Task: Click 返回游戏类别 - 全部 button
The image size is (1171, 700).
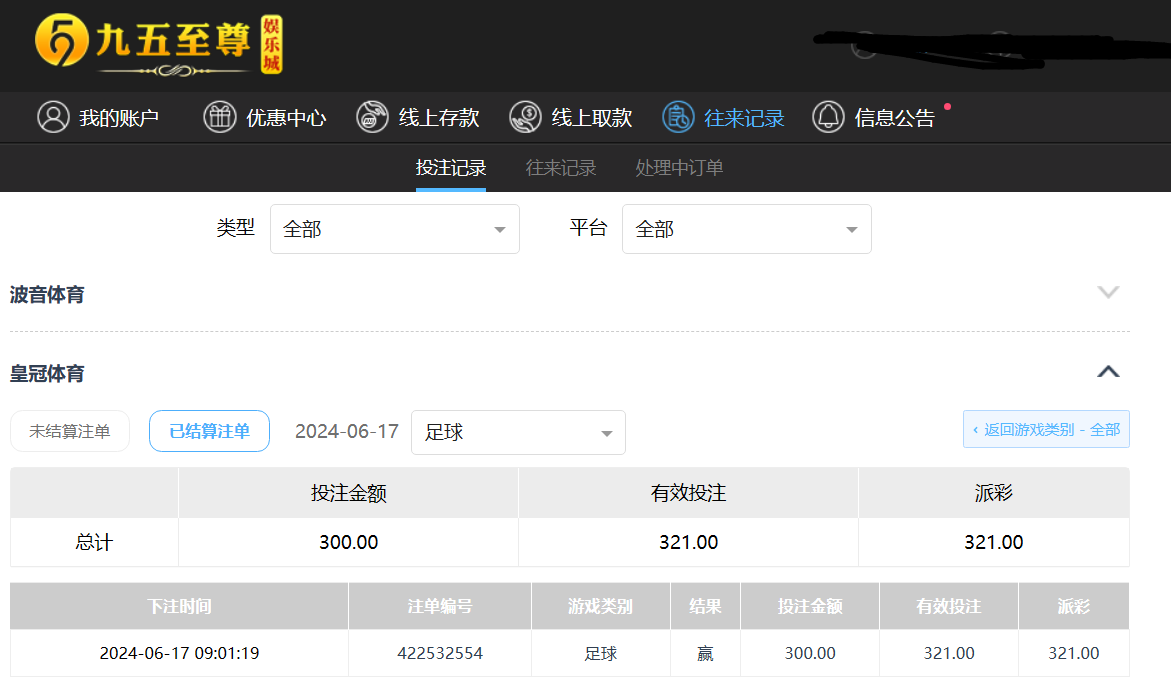Action: 1046,429
